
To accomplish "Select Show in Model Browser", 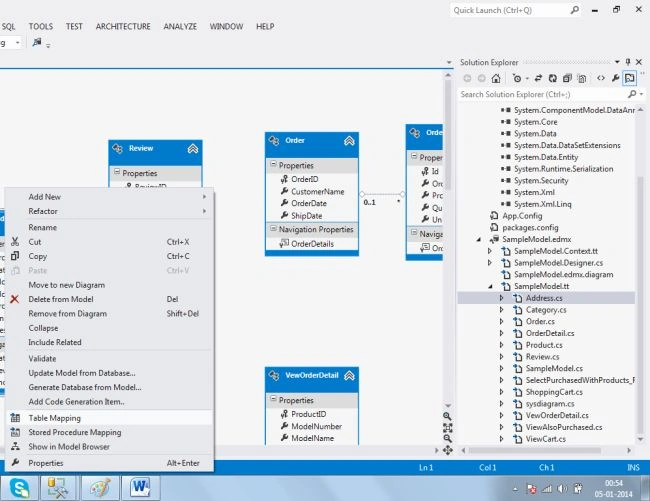I will 110,447.
